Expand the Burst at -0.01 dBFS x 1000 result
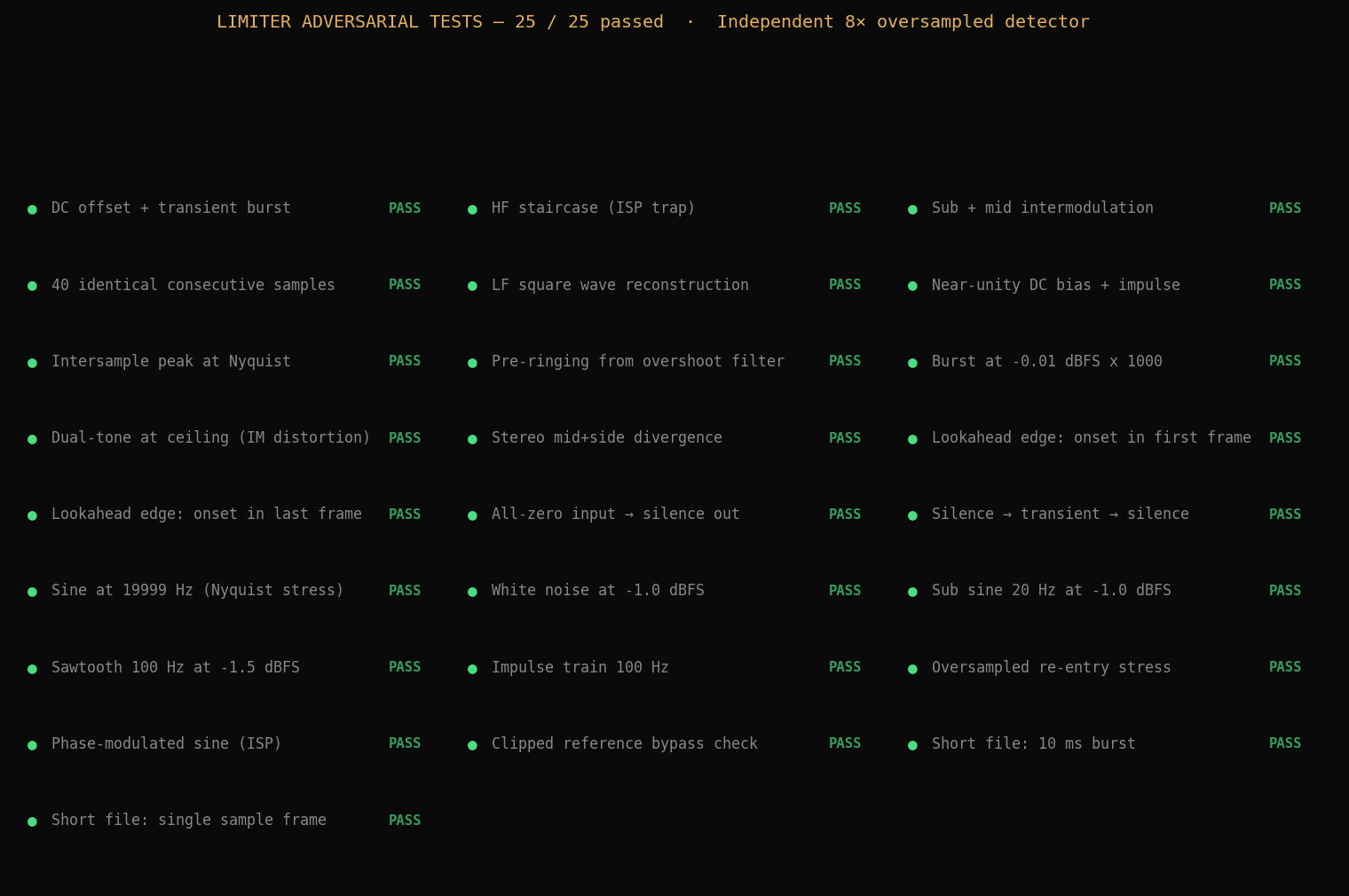The width and height of the screenshot is (1349, 896). point(1047,361)
